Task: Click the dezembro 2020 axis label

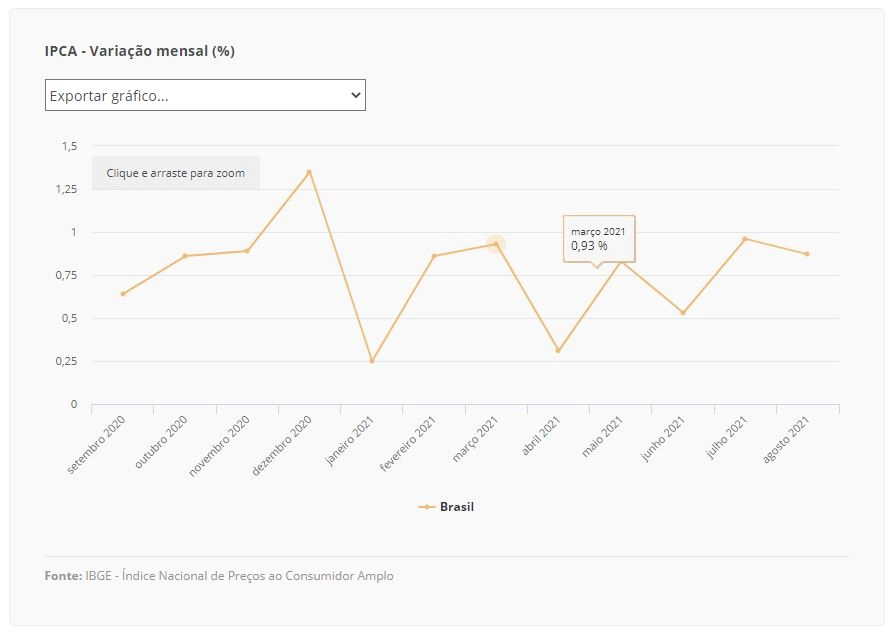Action: pyautogui.click(x=282, y=445)
